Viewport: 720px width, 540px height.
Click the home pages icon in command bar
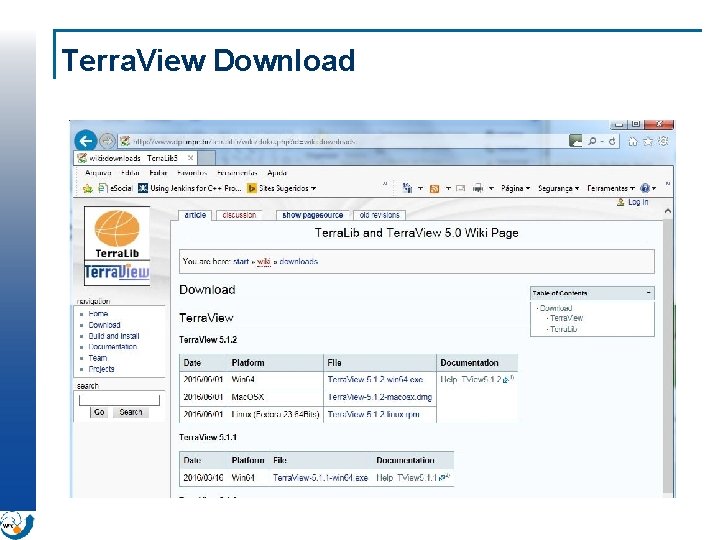(407, 188)
